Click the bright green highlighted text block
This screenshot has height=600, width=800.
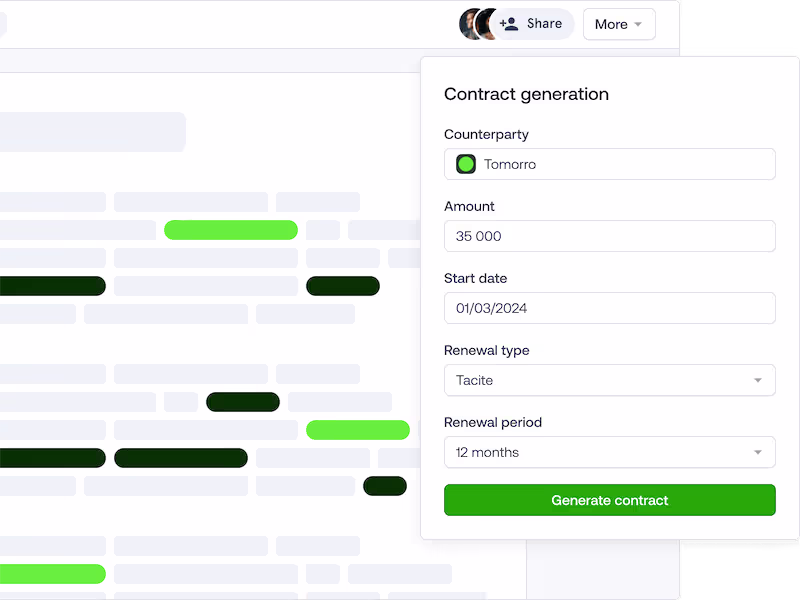231,230
